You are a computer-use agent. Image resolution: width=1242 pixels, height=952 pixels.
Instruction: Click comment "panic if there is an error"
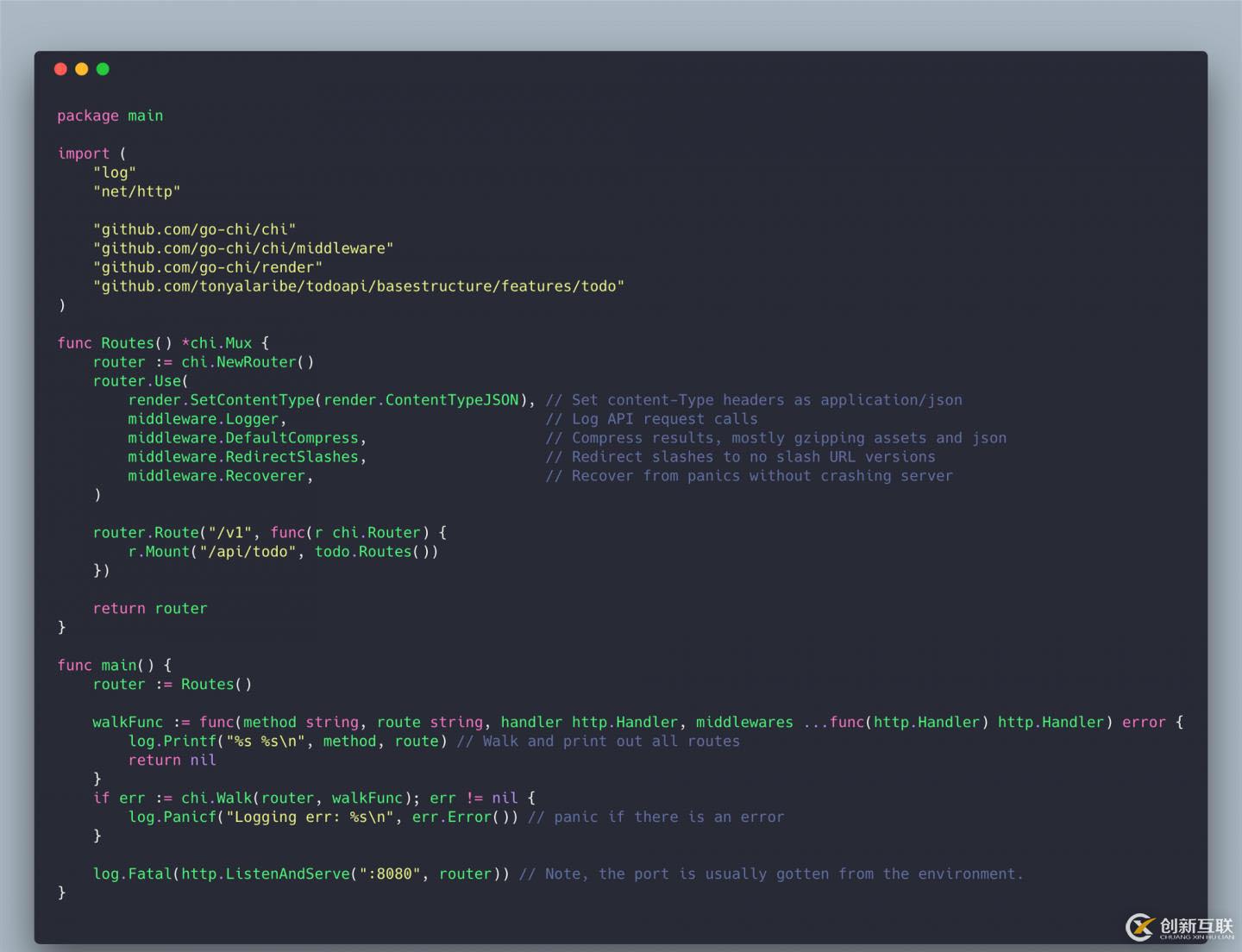(656, 817)
